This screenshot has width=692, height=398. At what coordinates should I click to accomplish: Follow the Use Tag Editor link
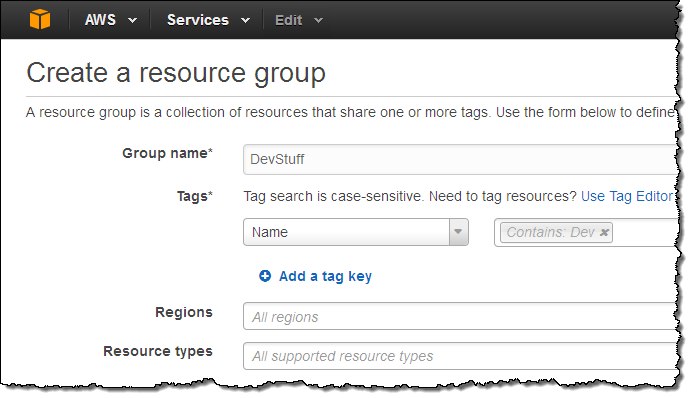[627, 196]
